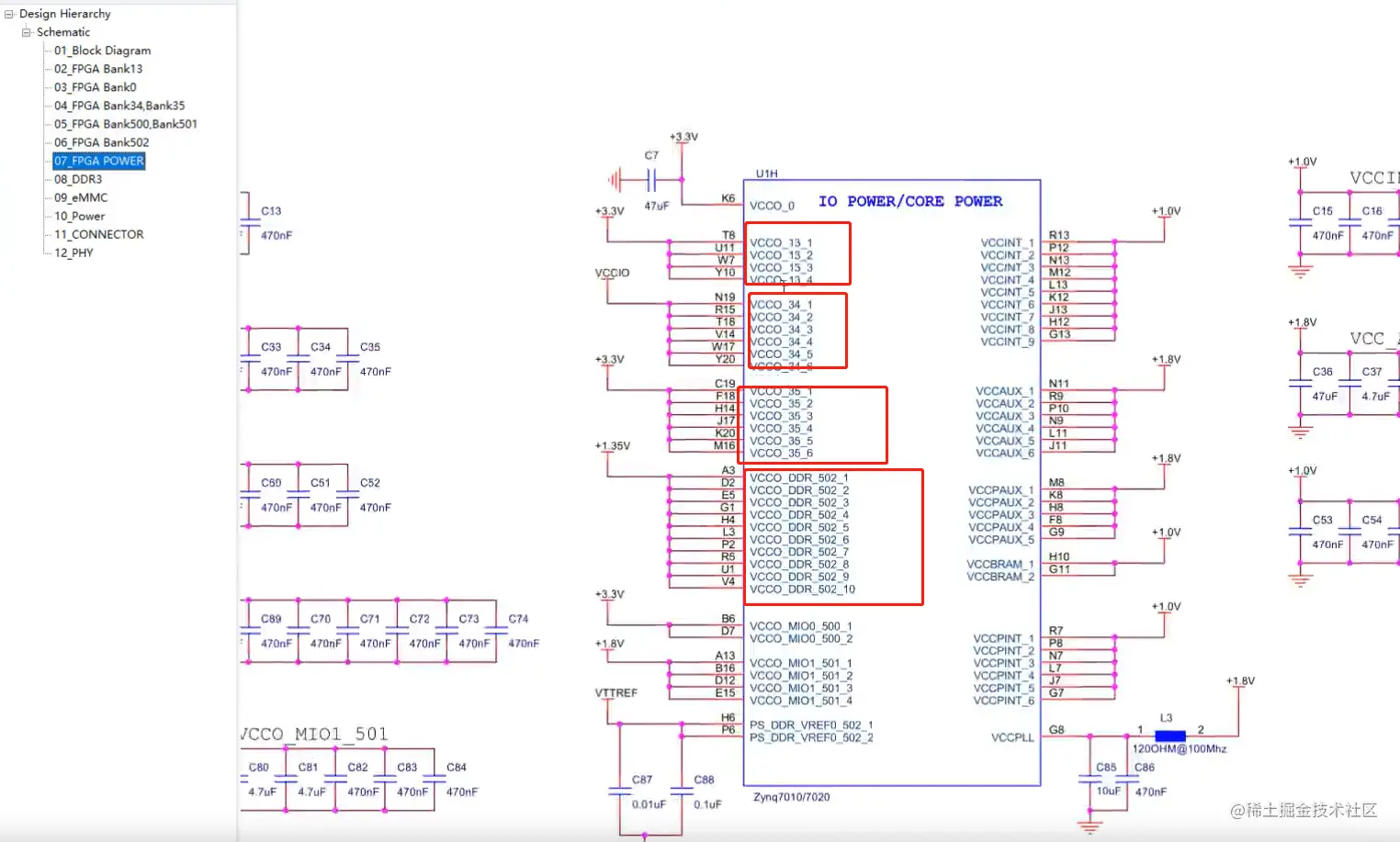This screenshot has height=842, width=1400.
Task: Click the +1.35V power net label
Action: point(613,446)
